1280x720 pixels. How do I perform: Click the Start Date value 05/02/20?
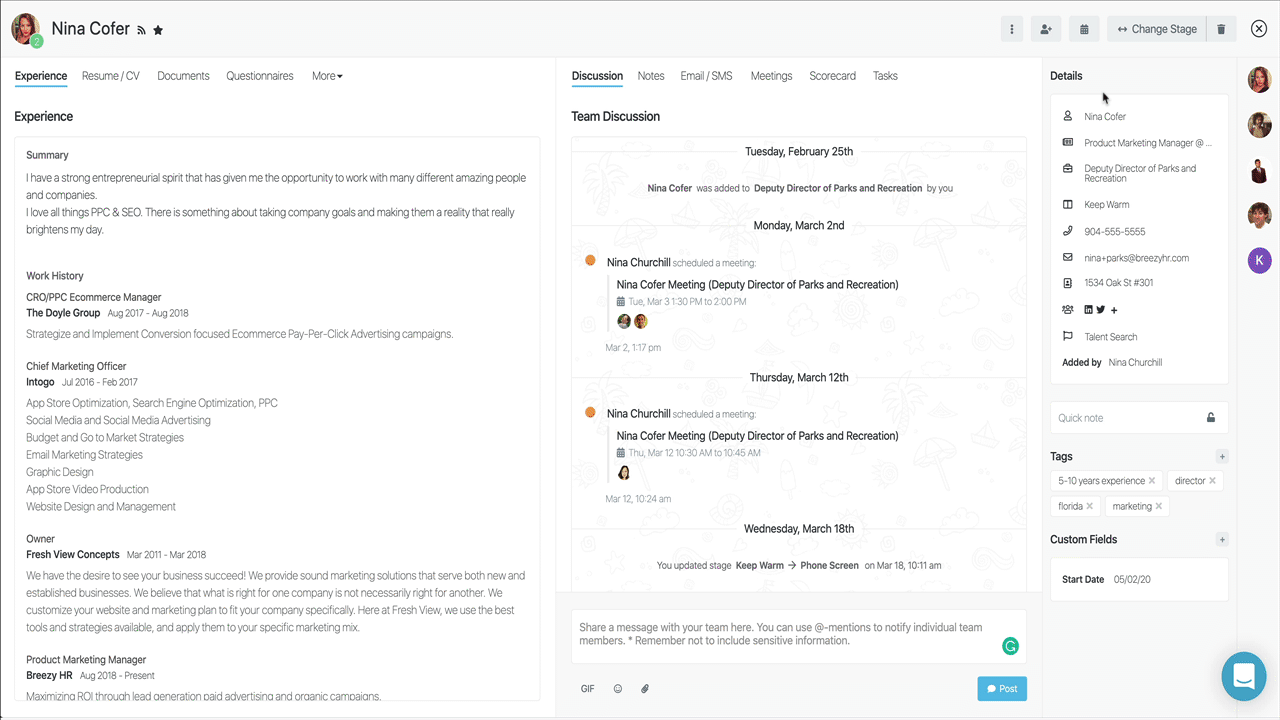(x=1133, y=580)
